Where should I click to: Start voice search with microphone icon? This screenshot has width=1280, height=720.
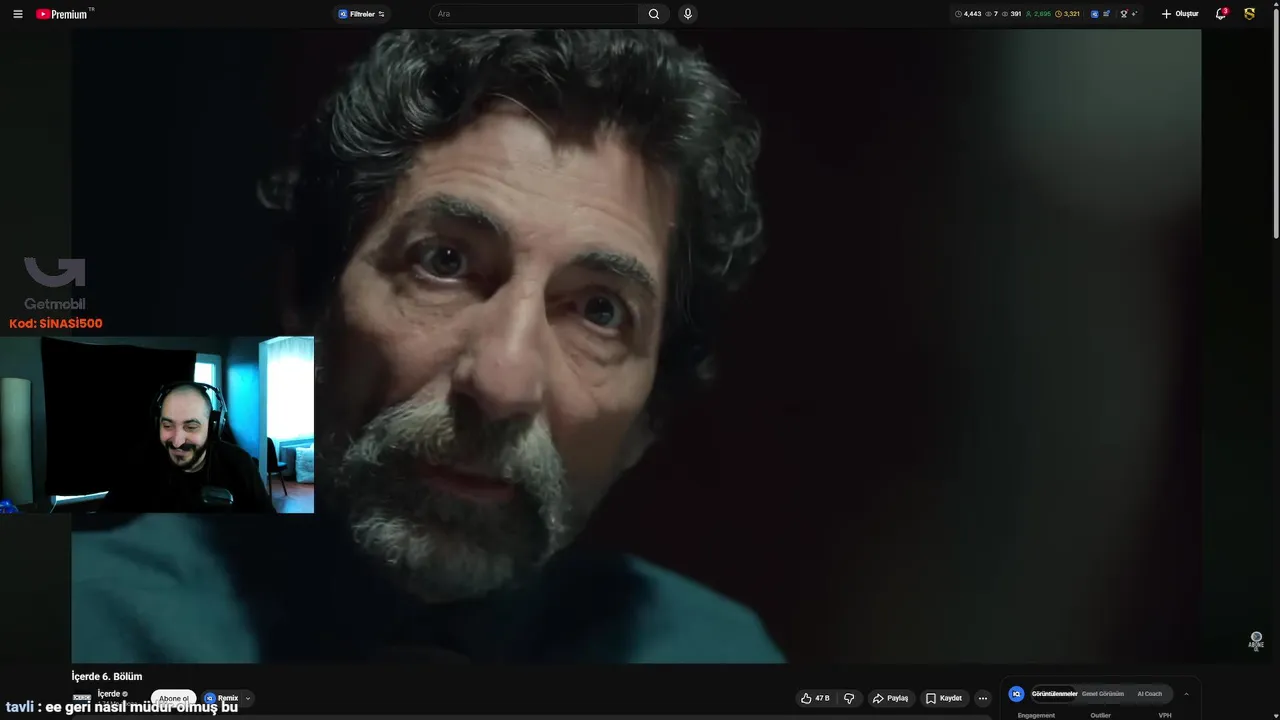[x=687, y=14]
